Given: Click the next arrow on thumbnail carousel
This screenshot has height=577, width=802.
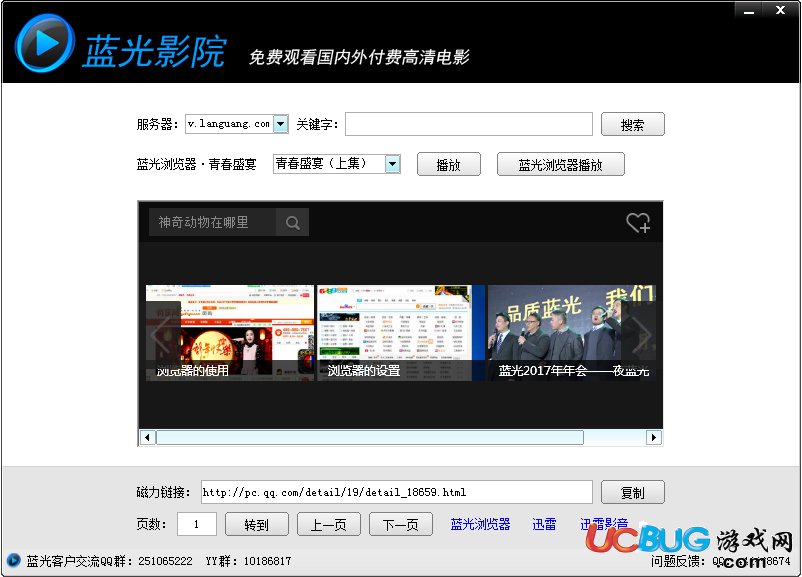Looking at the screenshot, I should pos(640,335).
